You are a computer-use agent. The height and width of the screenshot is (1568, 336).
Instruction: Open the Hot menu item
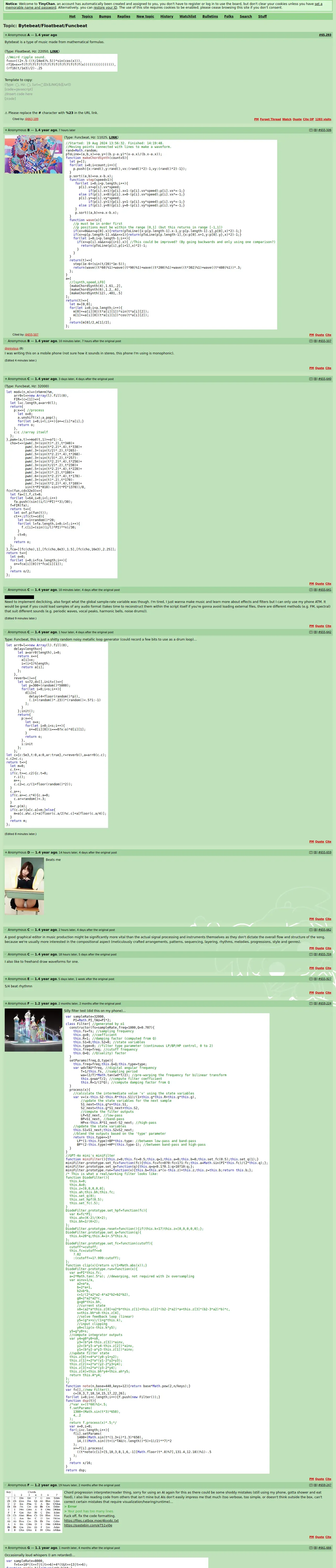[x=72, y=16]
